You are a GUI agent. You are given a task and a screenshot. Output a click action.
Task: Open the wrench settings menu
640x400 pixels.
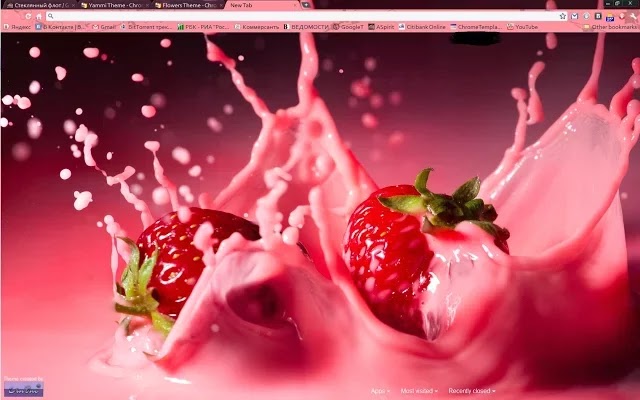[x=633, y=16]
